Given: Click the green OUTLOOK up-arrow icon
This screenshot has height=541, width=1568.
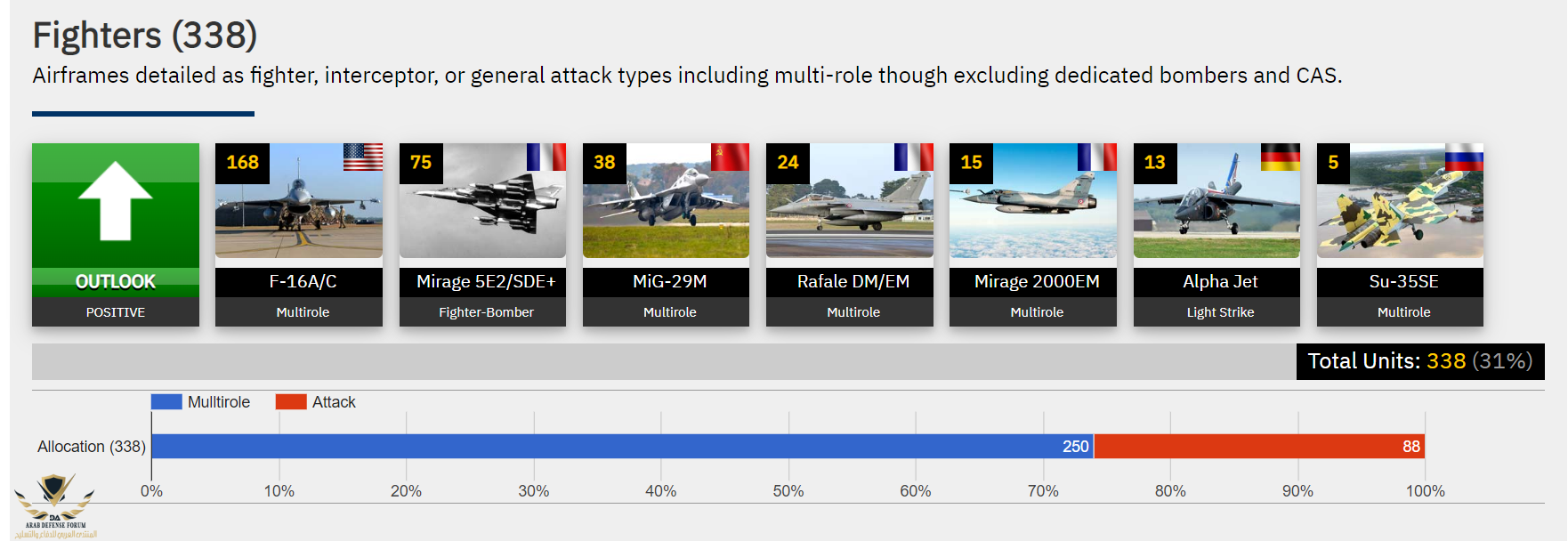Looking at the screenshot, I should coord(115,201).
